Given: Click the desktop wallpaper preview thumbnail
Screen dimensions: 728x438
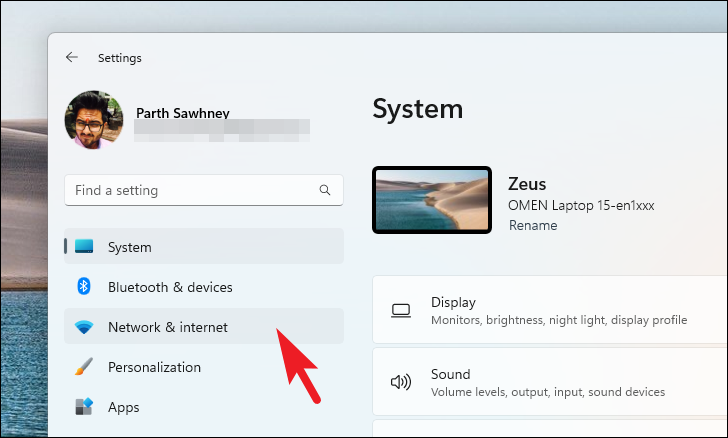Looking at the screenshot, I should (432, 200).
